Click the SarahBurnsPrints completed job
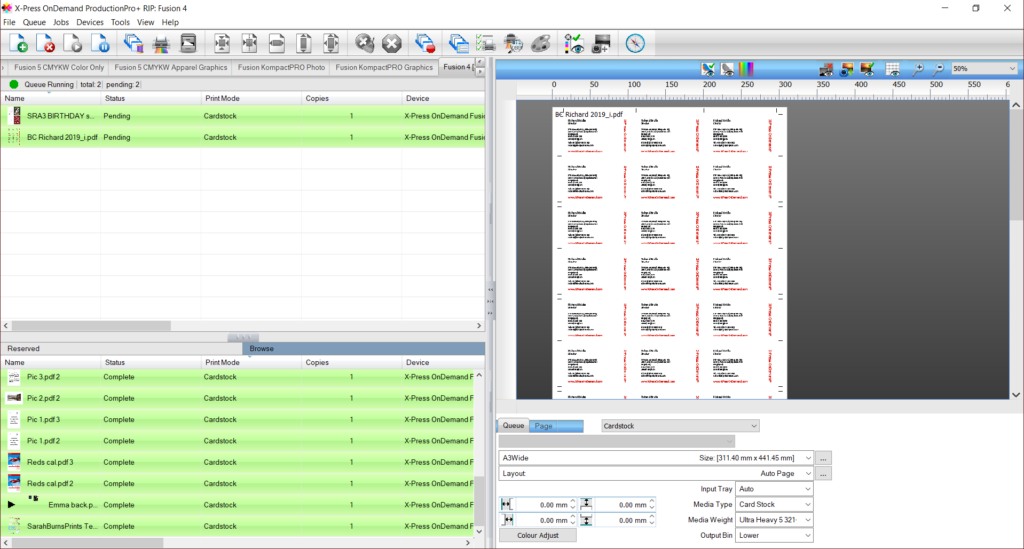 [x=237, y=526]
